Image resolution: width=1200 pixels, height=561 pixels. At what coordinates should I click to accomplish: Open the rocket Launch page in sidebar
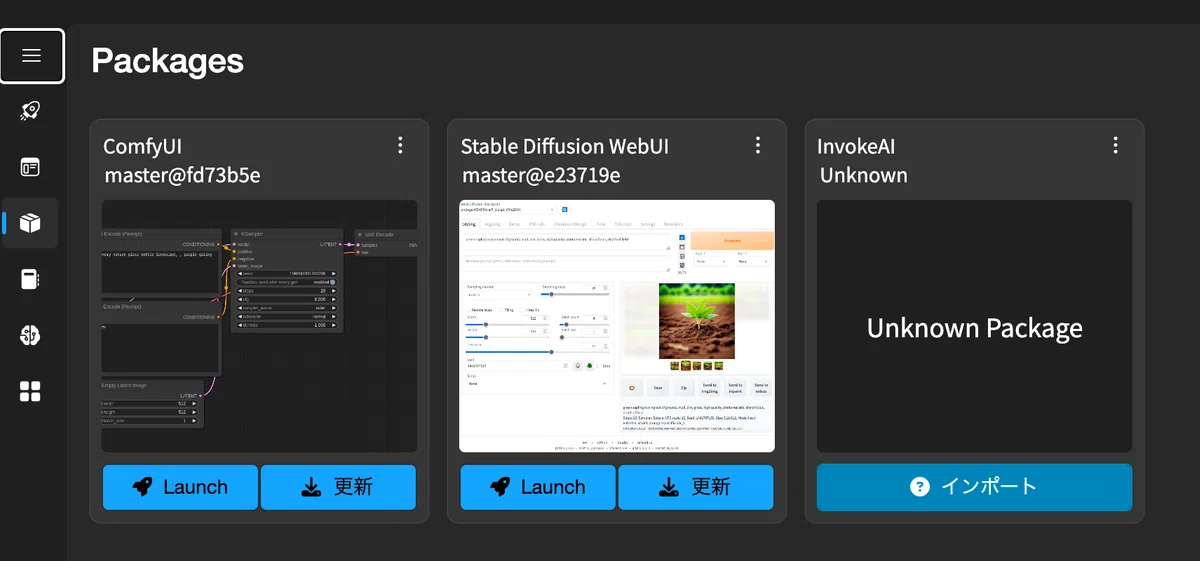click(x=31, y=111)
